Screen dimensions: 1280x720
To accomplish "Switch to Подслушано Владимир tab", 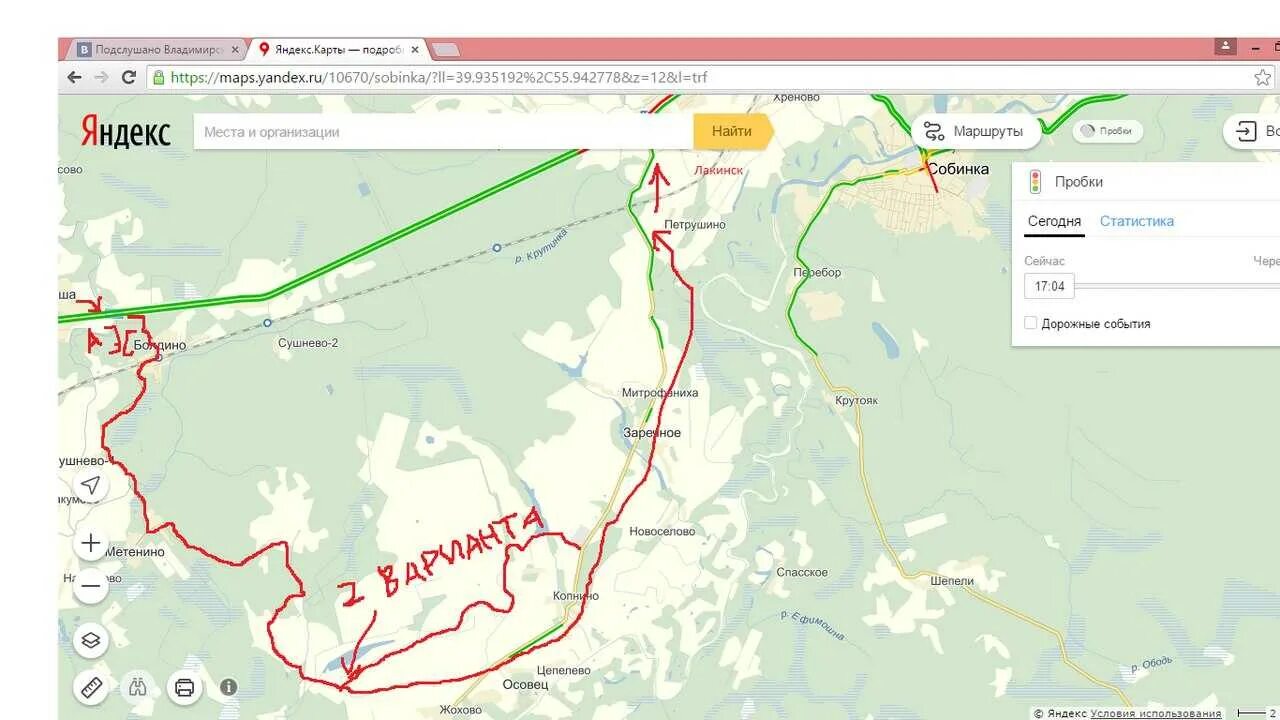I will pos(158,49).
